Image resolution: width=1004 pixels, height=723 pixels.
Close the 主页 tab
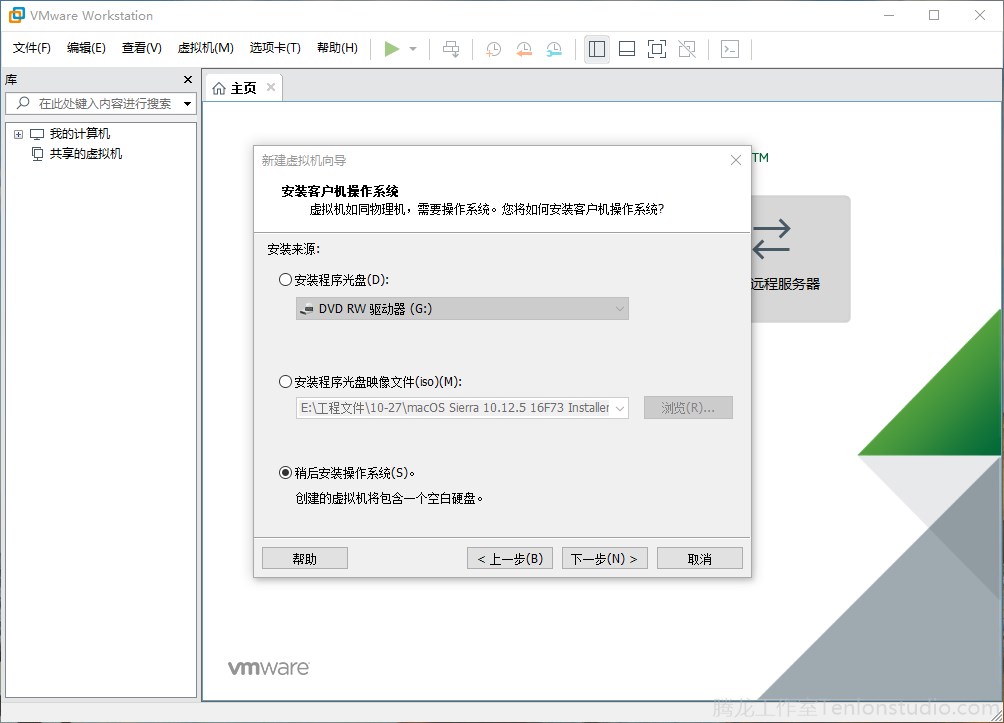(271, 87)
